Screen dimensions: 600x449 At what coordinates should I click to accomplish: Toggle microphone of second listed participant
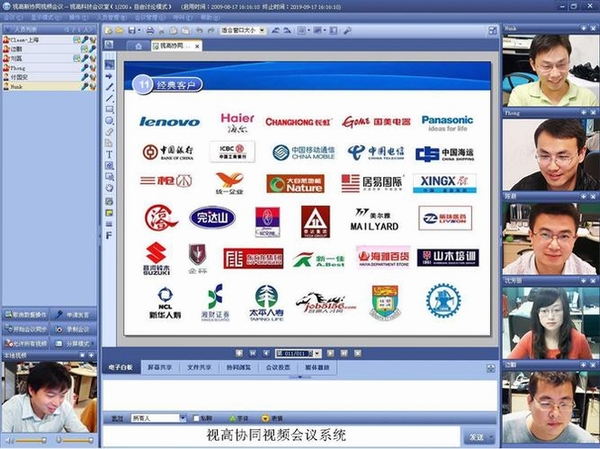92,49
